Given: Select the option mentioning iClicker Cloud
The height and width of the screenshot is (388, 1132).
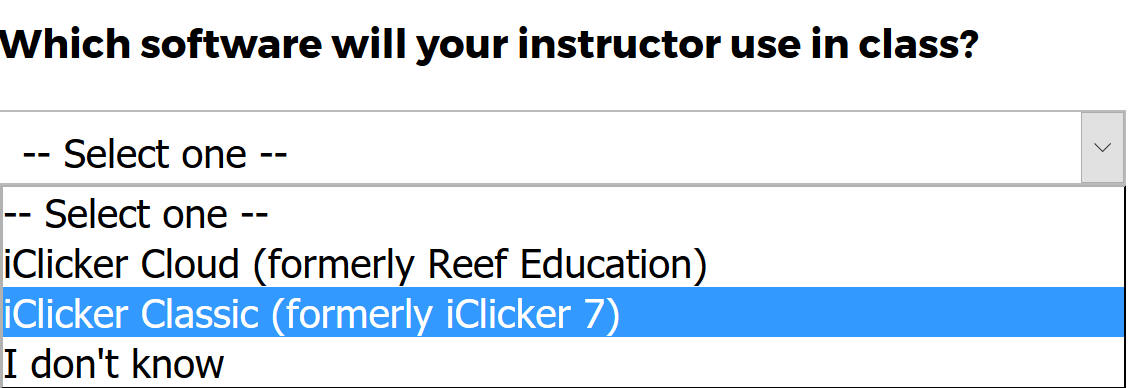Looking at the screenshot, I should (x=563, y=263).
